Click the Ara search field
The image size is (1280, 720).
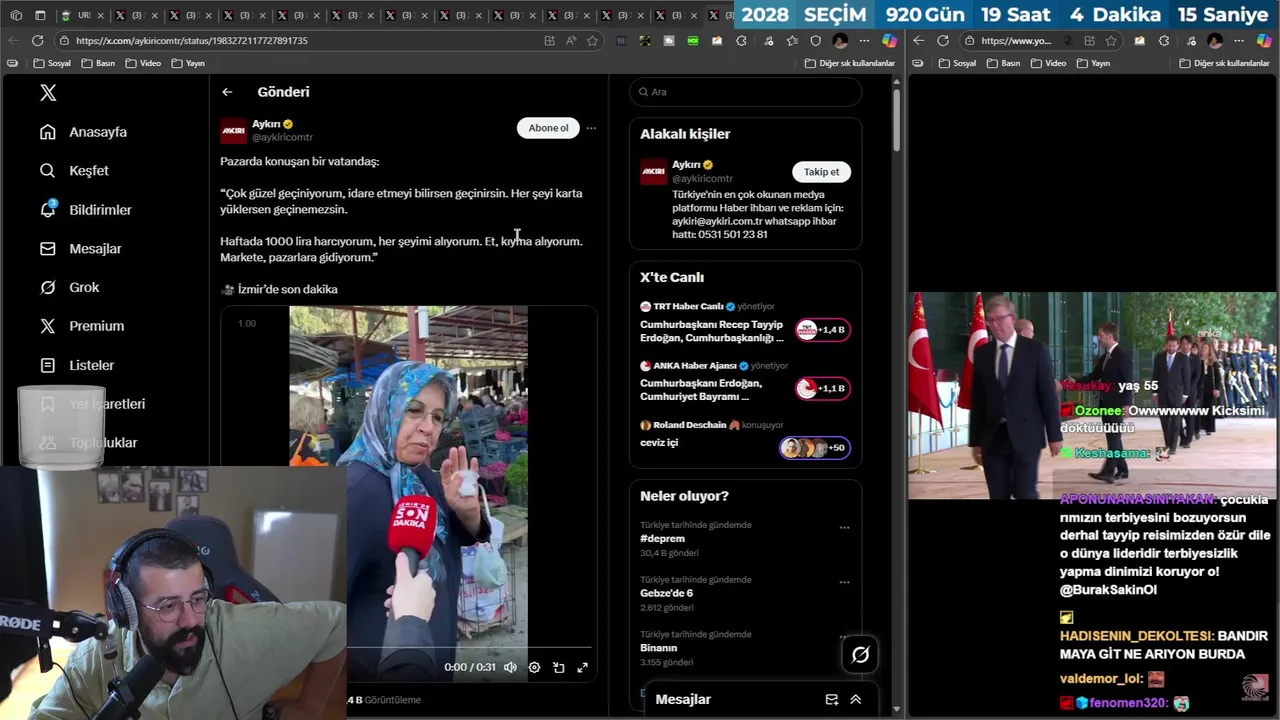[745, 92]
